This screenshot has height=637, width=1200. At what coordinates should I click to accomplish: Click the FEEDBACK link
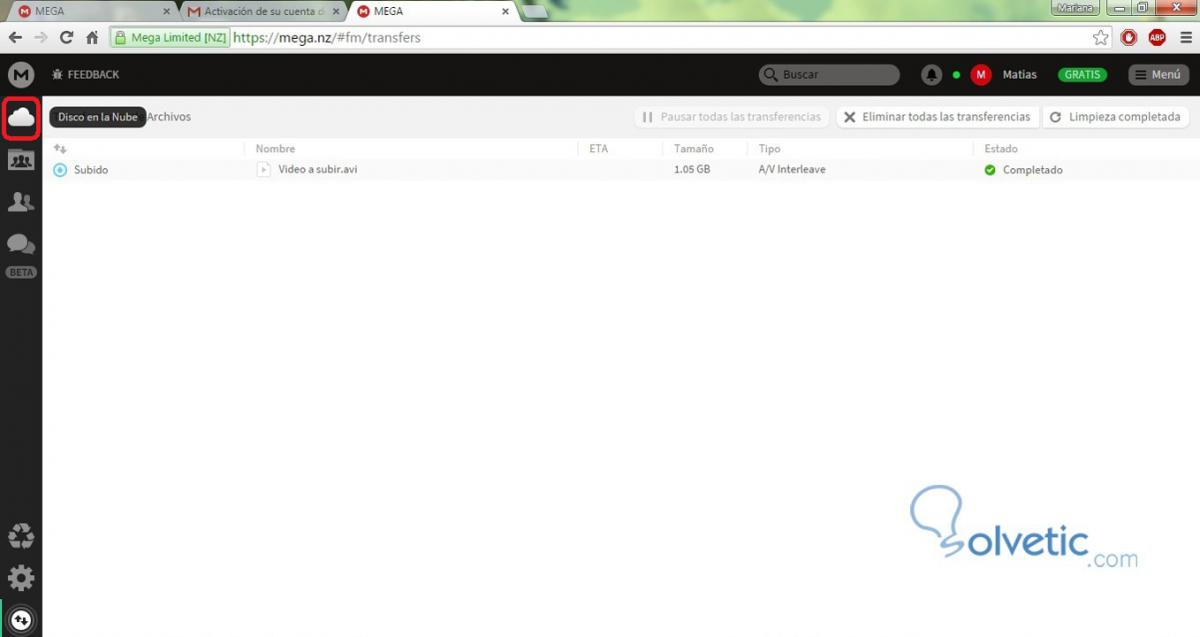coord(93,75)
